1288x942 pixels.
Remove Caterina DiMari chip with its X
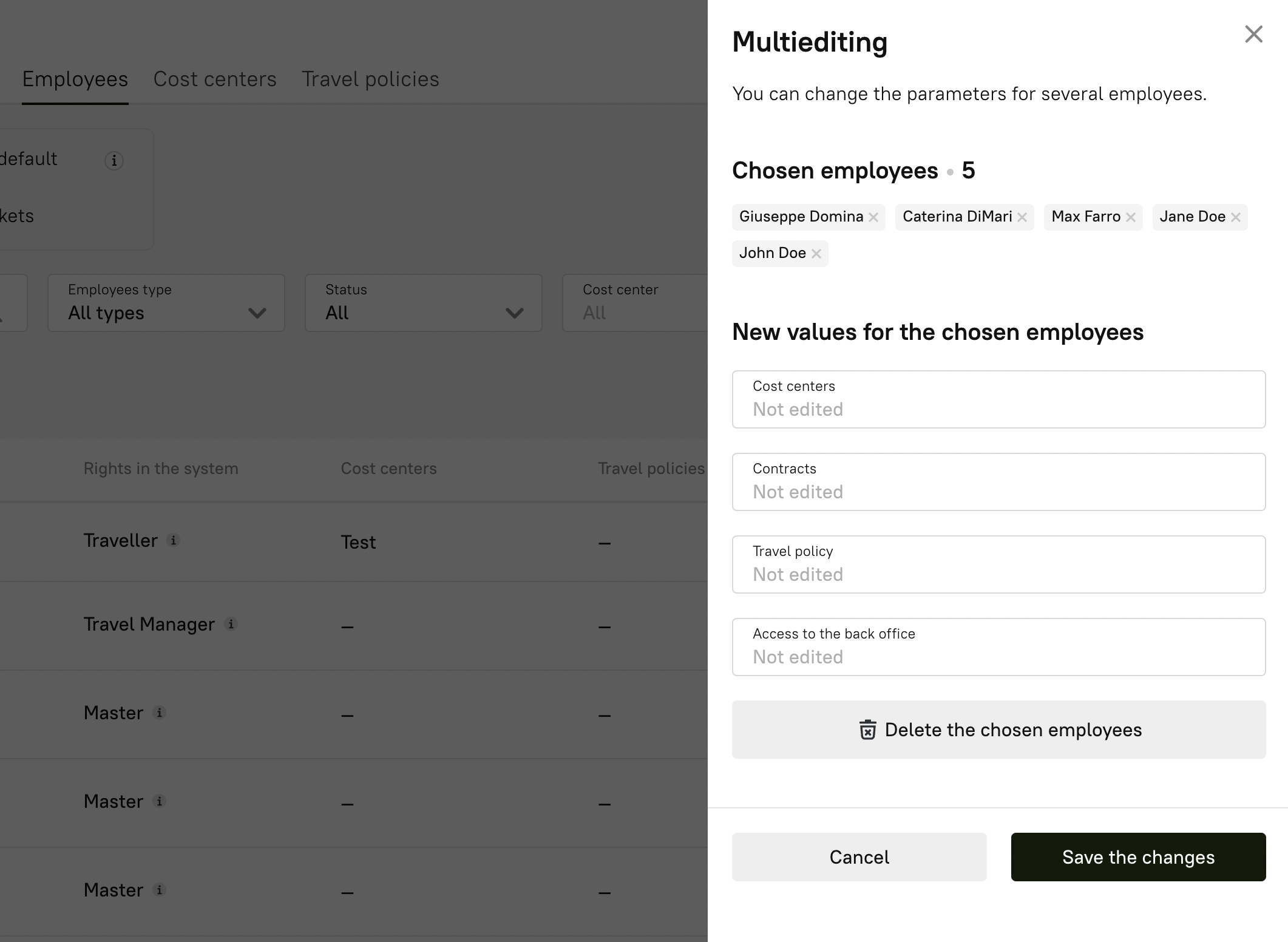[x=1022, y=217]
